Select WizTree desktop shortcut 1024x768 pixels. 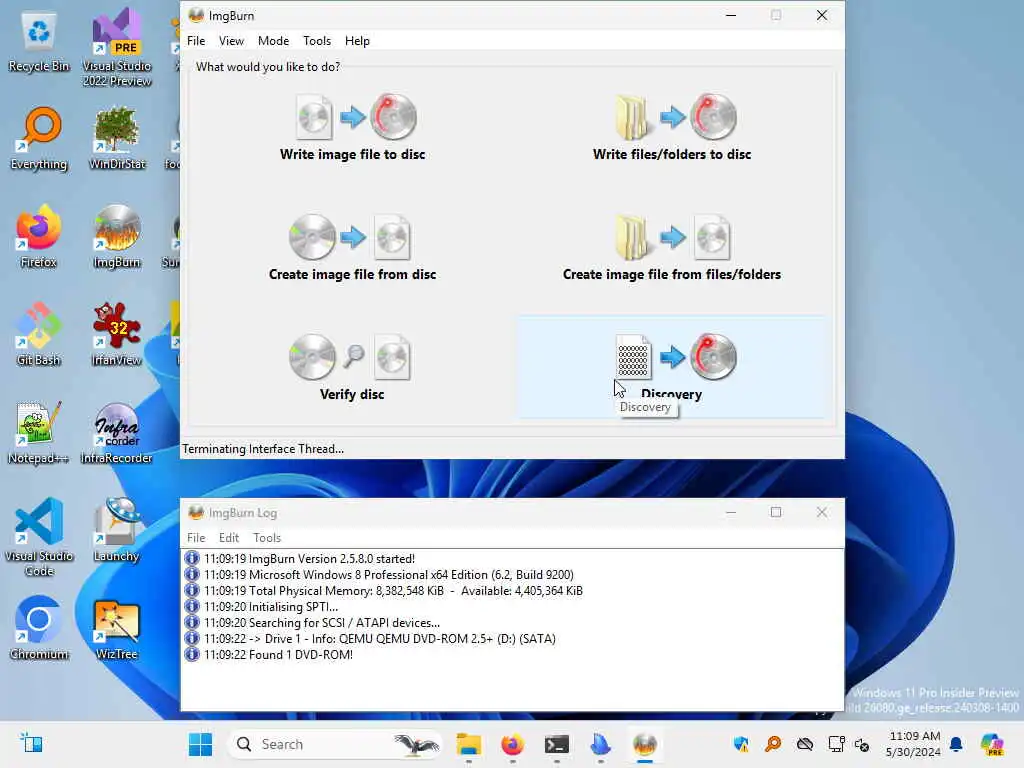pyautogui.click(x=117, y=628)
